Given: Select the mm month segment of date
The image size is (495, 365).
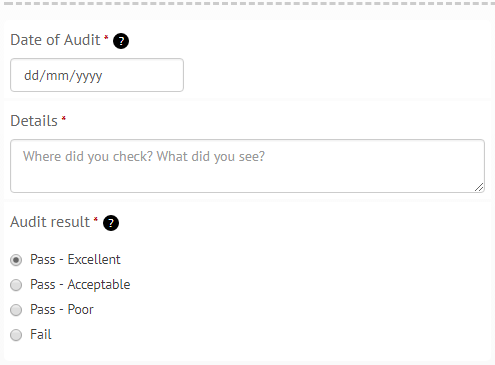Looking at the screenshot, I should click(57, 75).
